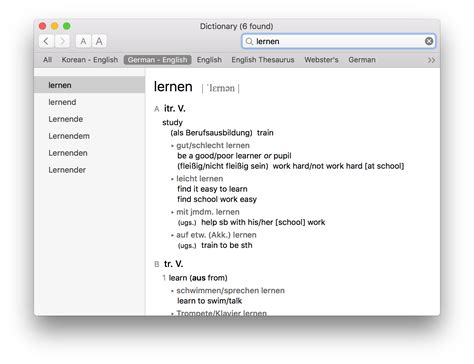
Task: Click the translation word study
Action: pyautogui.click(x=172, y=122)
